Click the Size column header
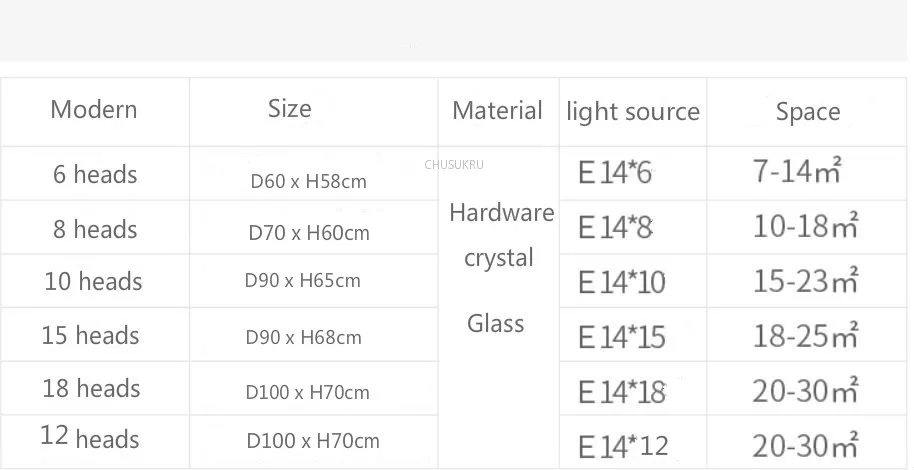 [290, 108]
